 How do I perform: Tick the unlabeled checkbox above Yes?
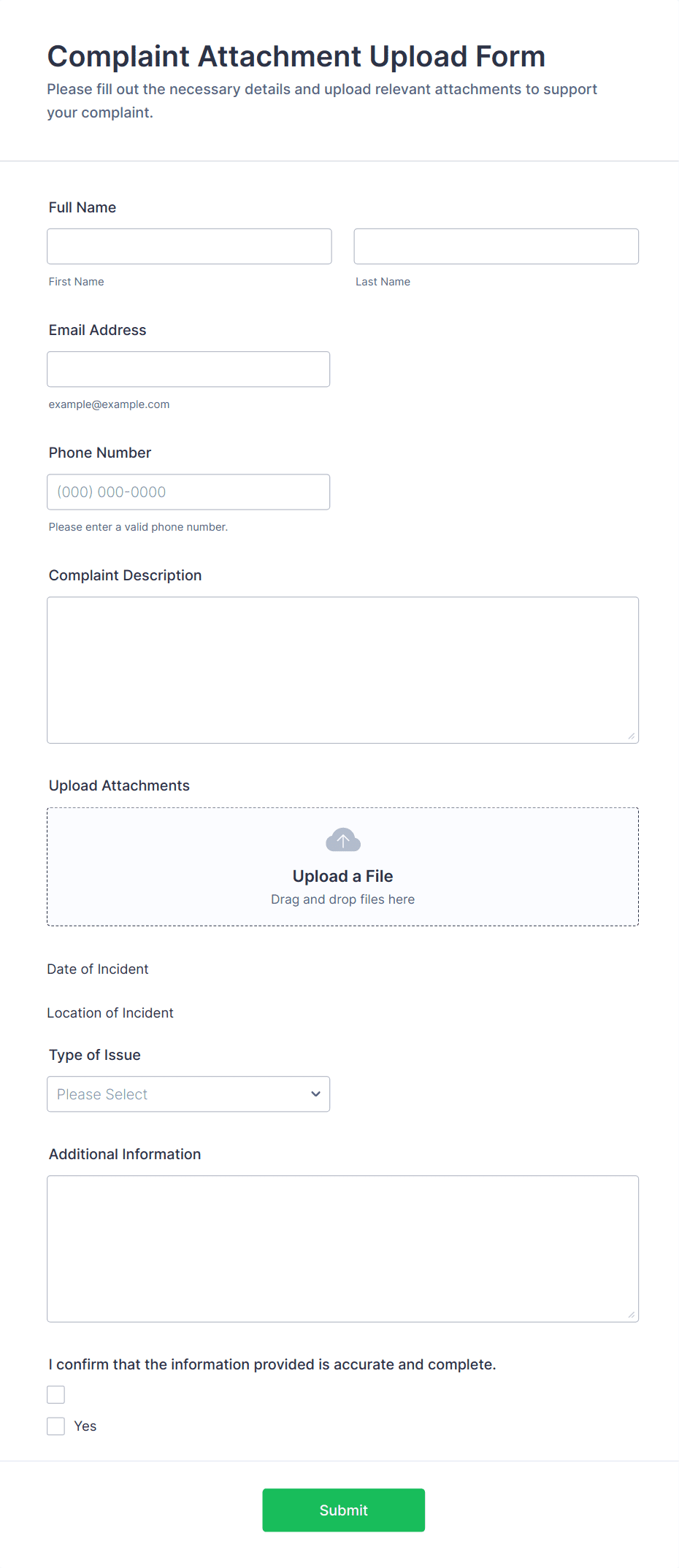pos(56,1394)
